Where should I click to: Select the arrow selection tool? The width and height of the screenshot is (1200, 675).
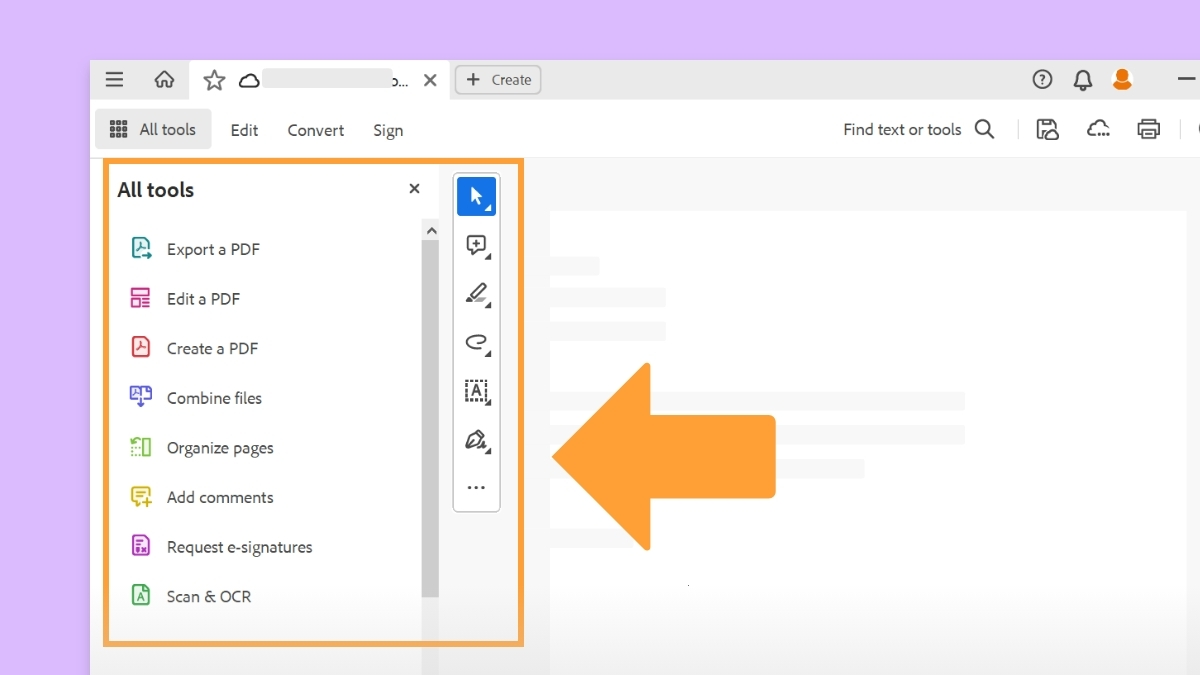click(476, 196)
